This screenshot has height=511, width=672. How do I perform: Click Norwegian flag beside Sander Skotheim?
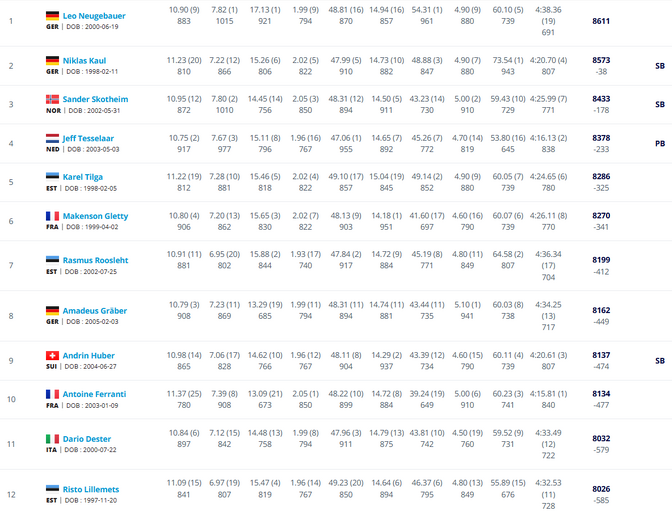52,99
